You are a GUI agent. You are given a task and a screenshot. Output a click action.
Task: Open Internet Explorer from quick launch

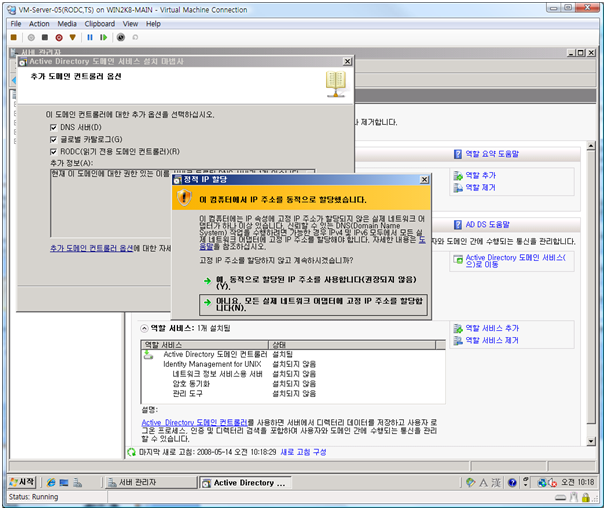pyautogui.click(x=51, y=482)
